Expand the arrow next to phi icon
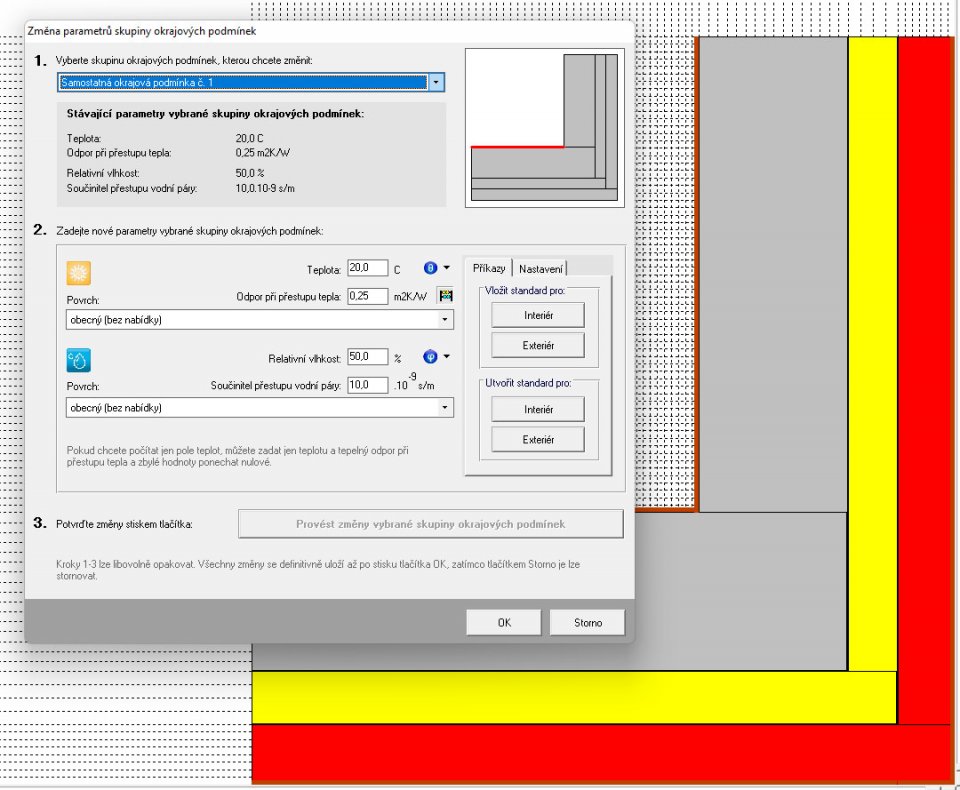Screen dimensions: 960x790 [x=447, y=356]
